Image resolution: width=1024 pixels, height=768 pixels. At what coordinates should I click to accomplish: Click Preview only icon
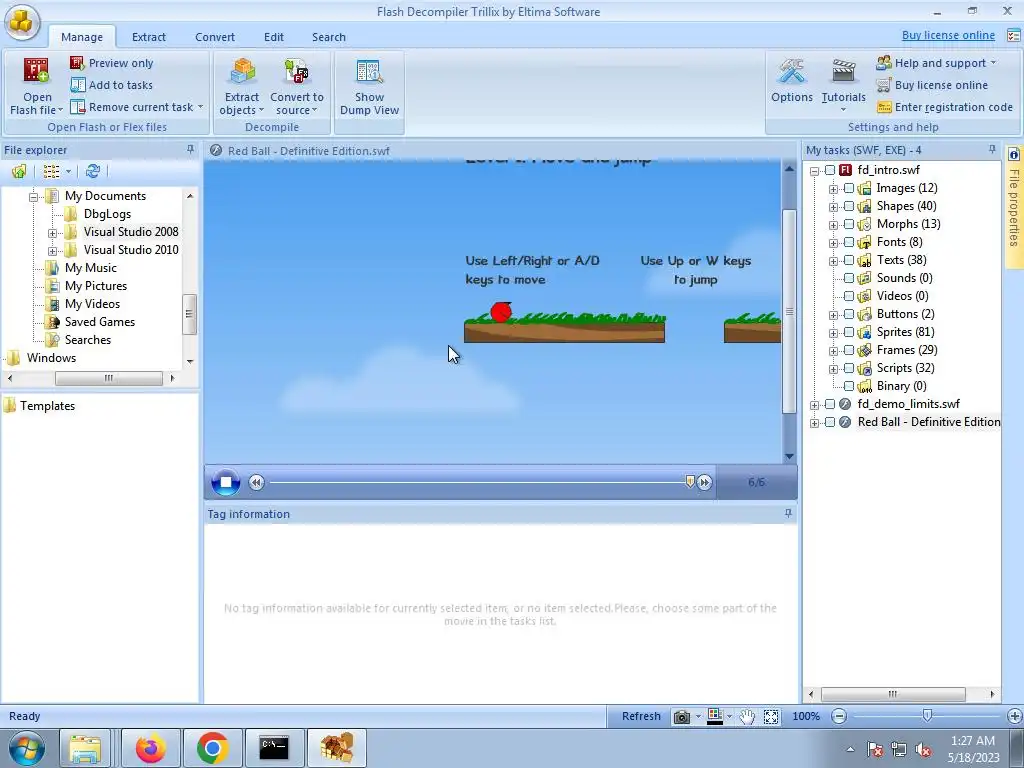coord(77,63)
